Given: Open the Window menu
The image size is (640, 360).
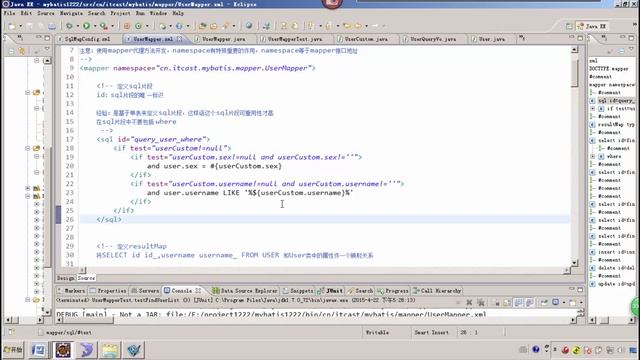Looking at the screenshot, I should tap(158, 13).
